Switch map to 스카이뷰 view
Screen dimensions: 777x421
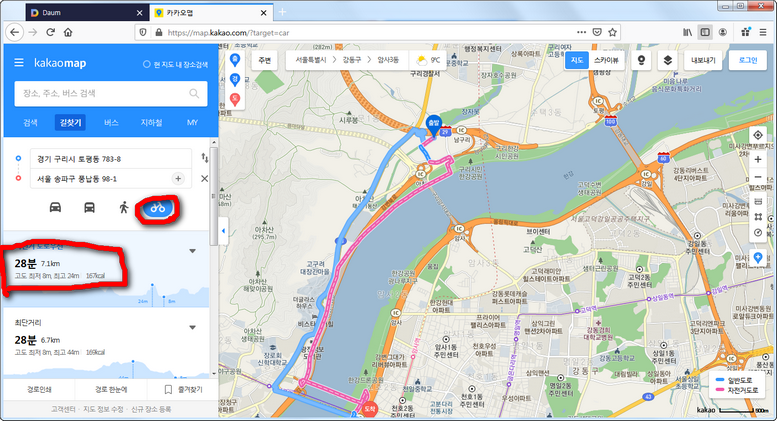(x=606, y=60)
